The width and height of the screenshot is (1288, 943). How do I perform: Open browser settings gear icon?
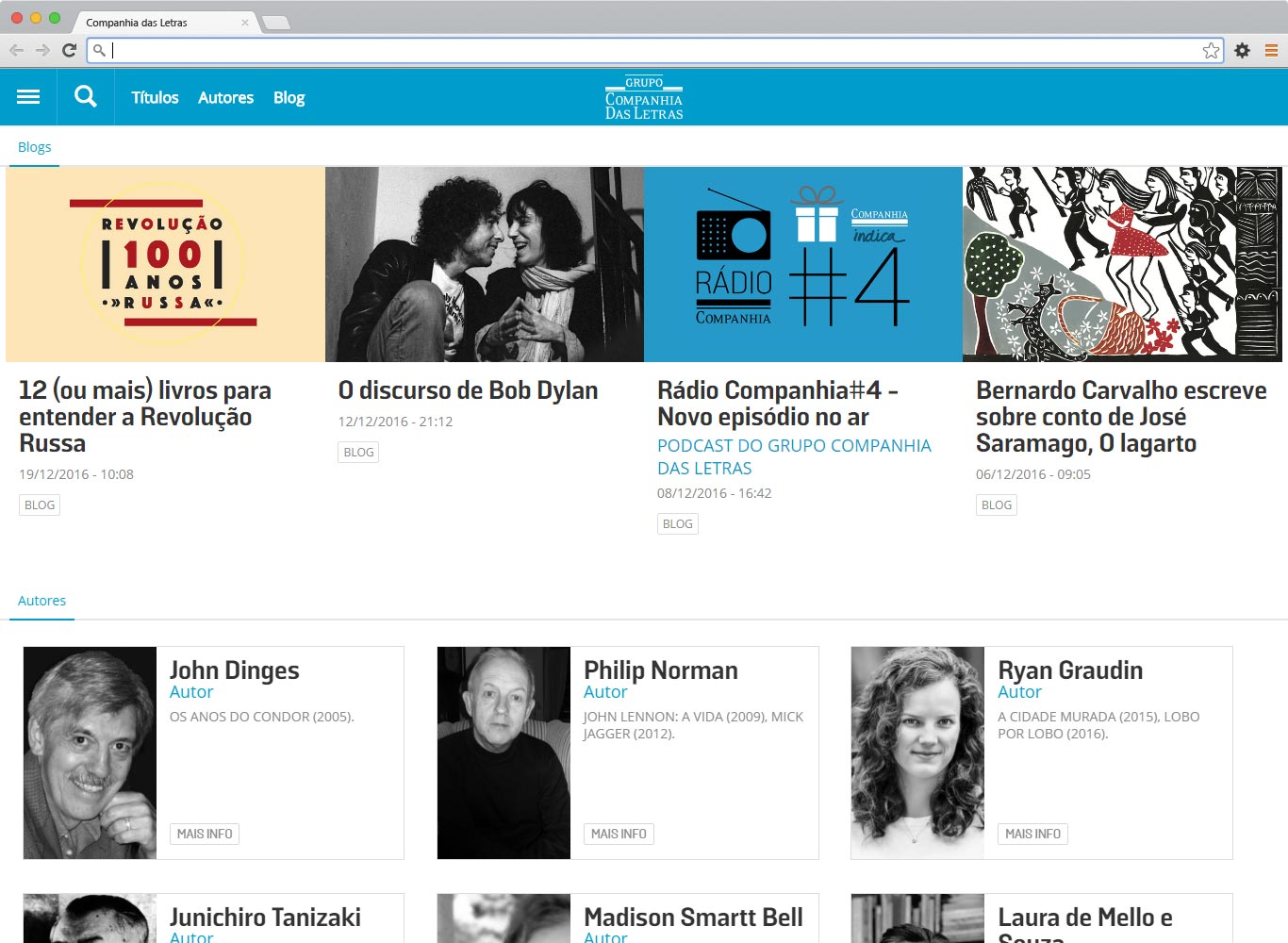coord(1243,51)
